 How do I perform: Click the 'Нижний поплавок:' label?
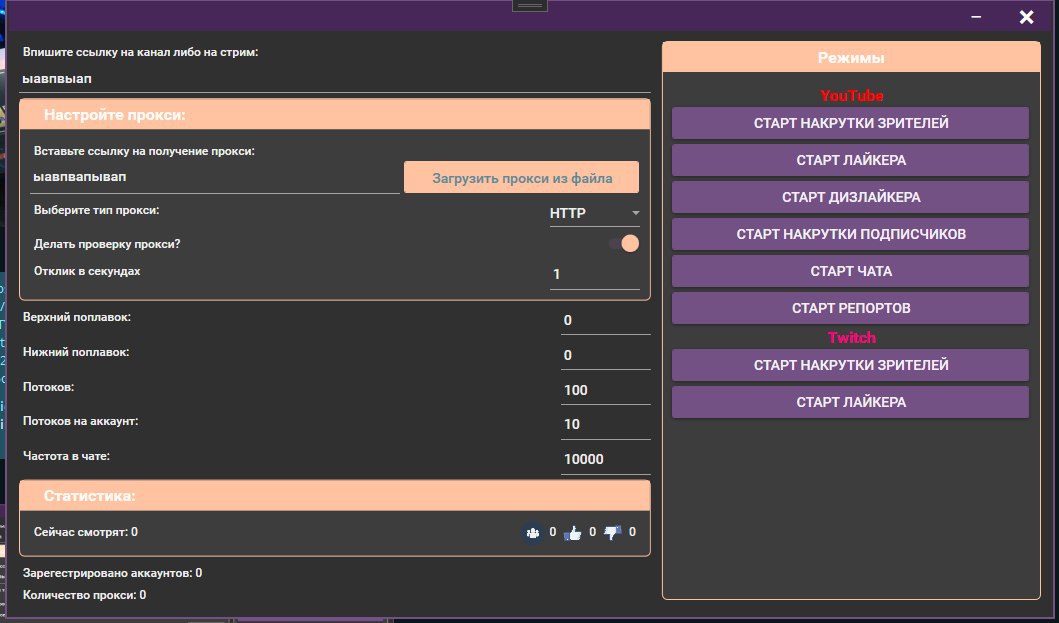point(76,352)
